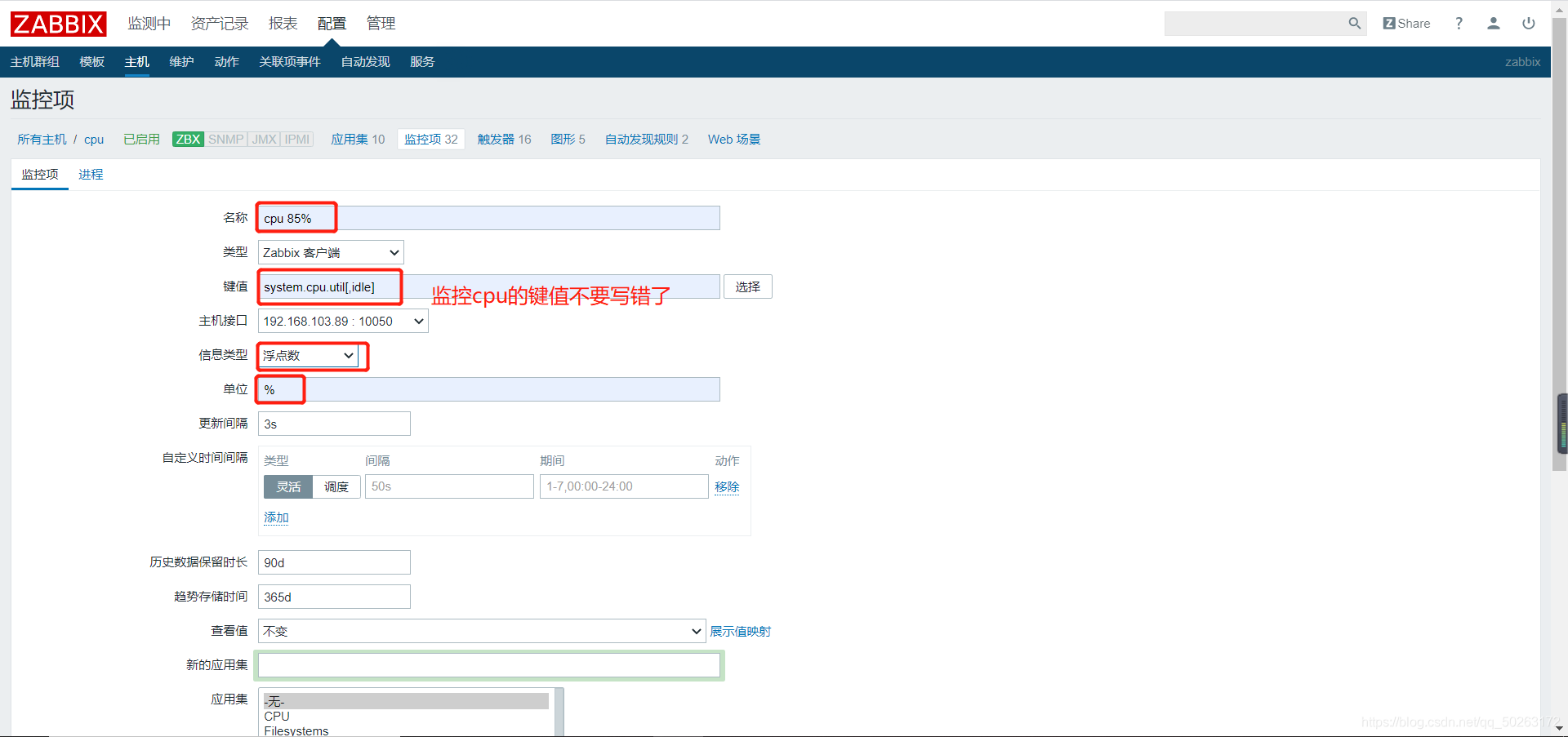This screenshot has height=737, width=1568.
Task: Go to 模板 submenu
Action: pyautogui.click(x=92, y=62)
